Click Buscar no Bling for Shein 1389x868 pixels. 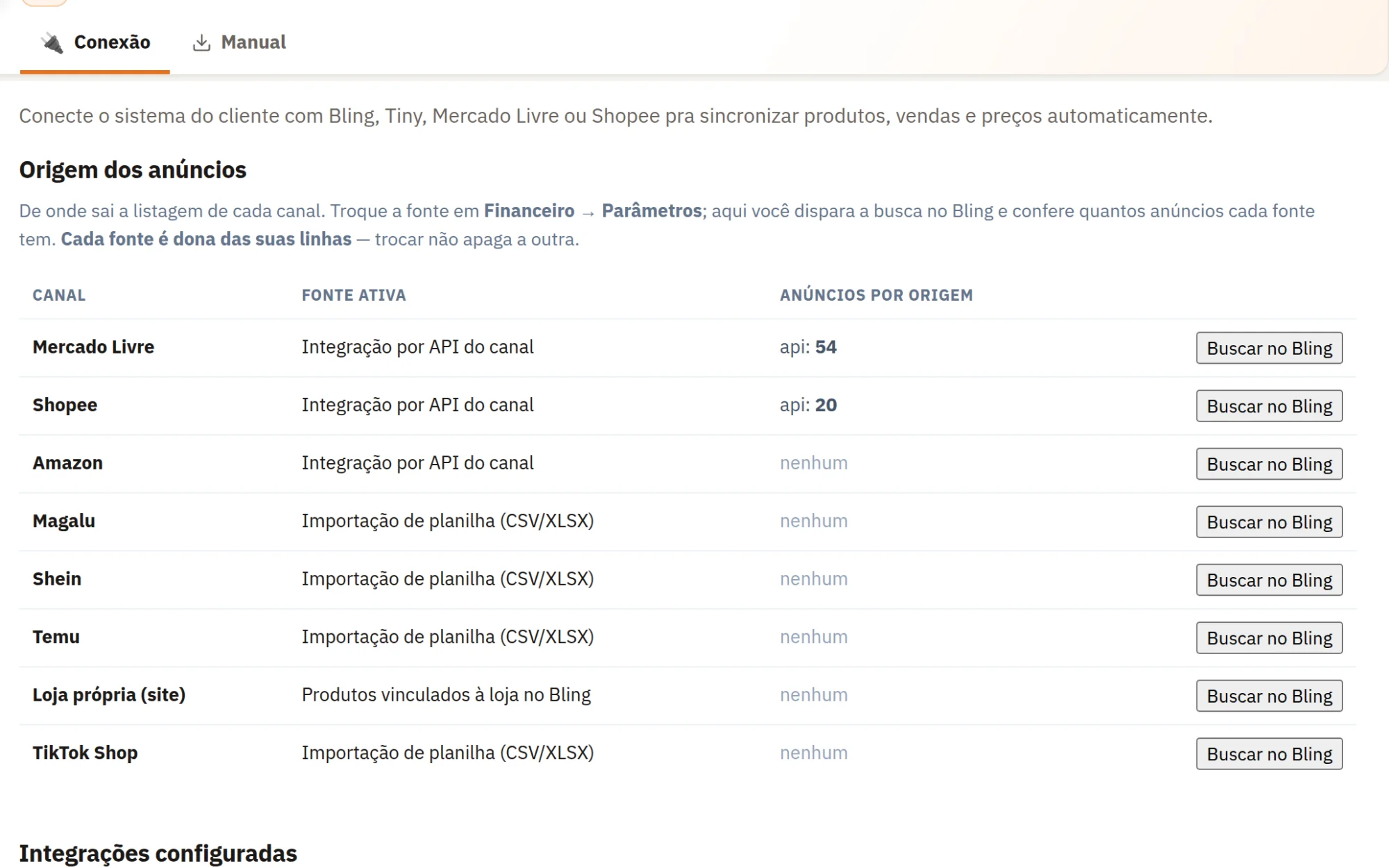tap(1269, 580)
